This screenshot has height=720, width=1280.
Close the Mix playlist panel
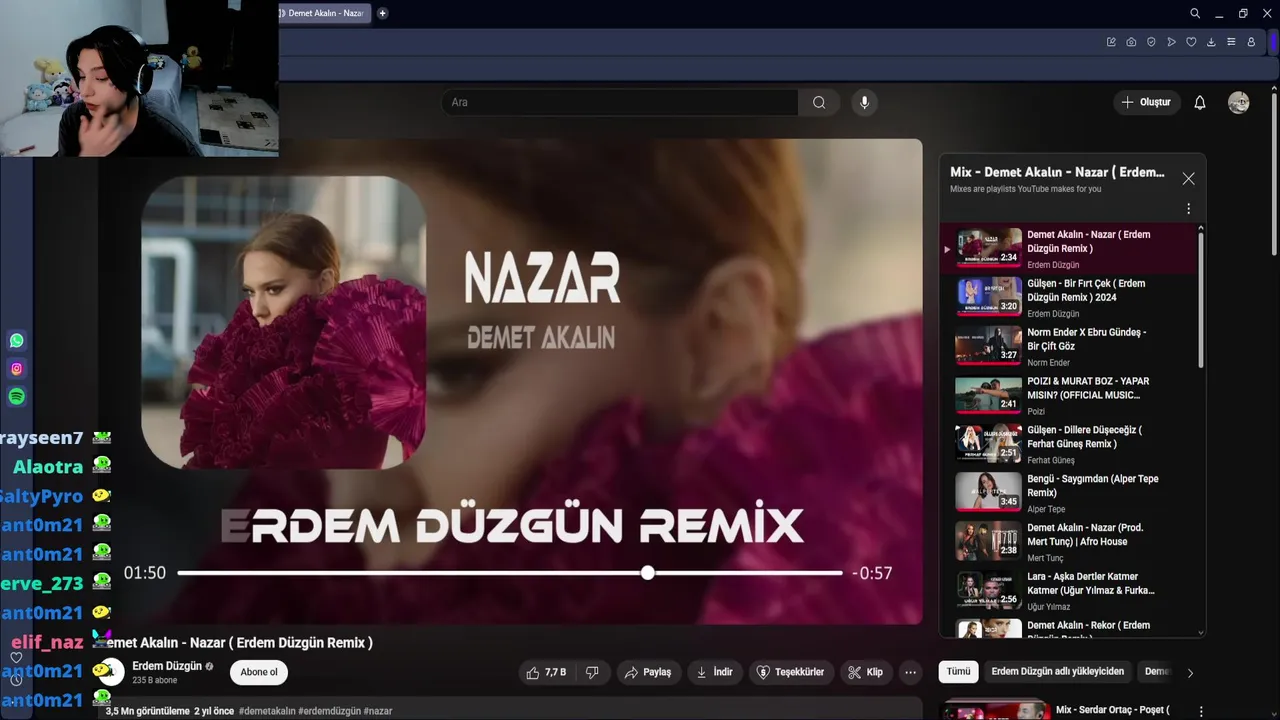point(1188,178)
